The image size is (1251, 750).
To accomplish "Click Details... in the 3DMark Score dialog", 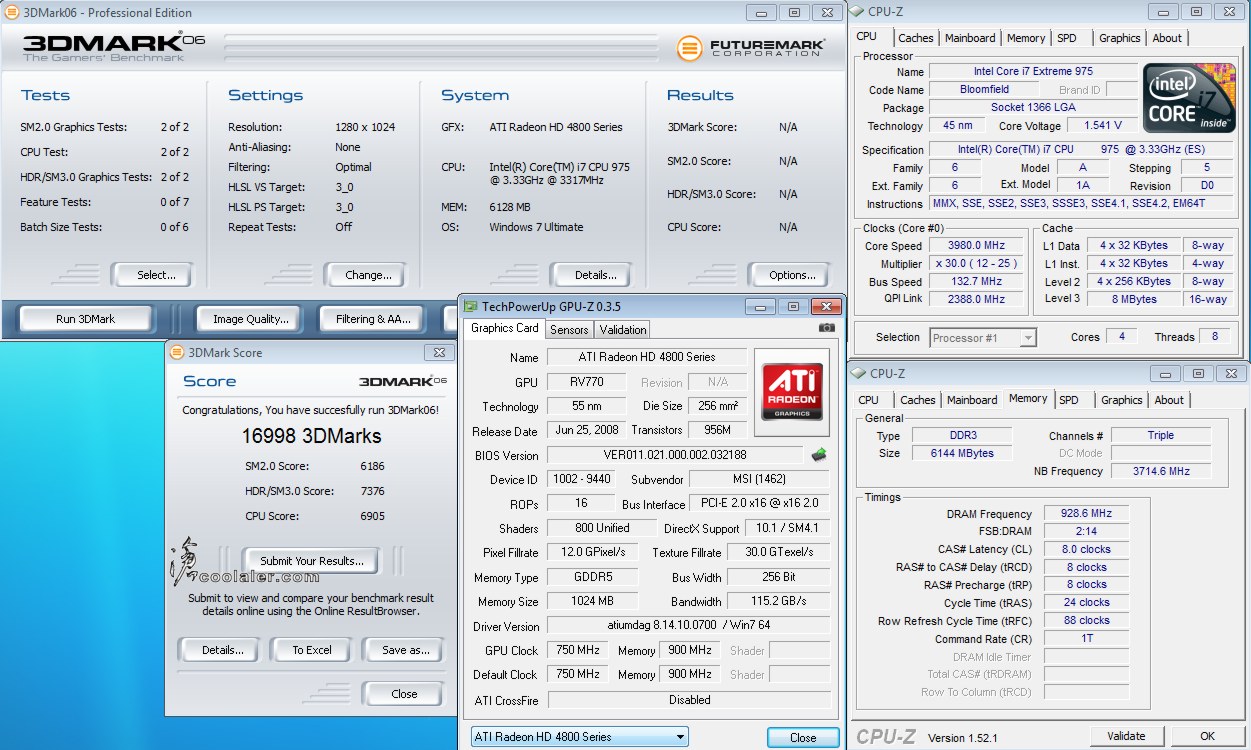I will point(220,650).
